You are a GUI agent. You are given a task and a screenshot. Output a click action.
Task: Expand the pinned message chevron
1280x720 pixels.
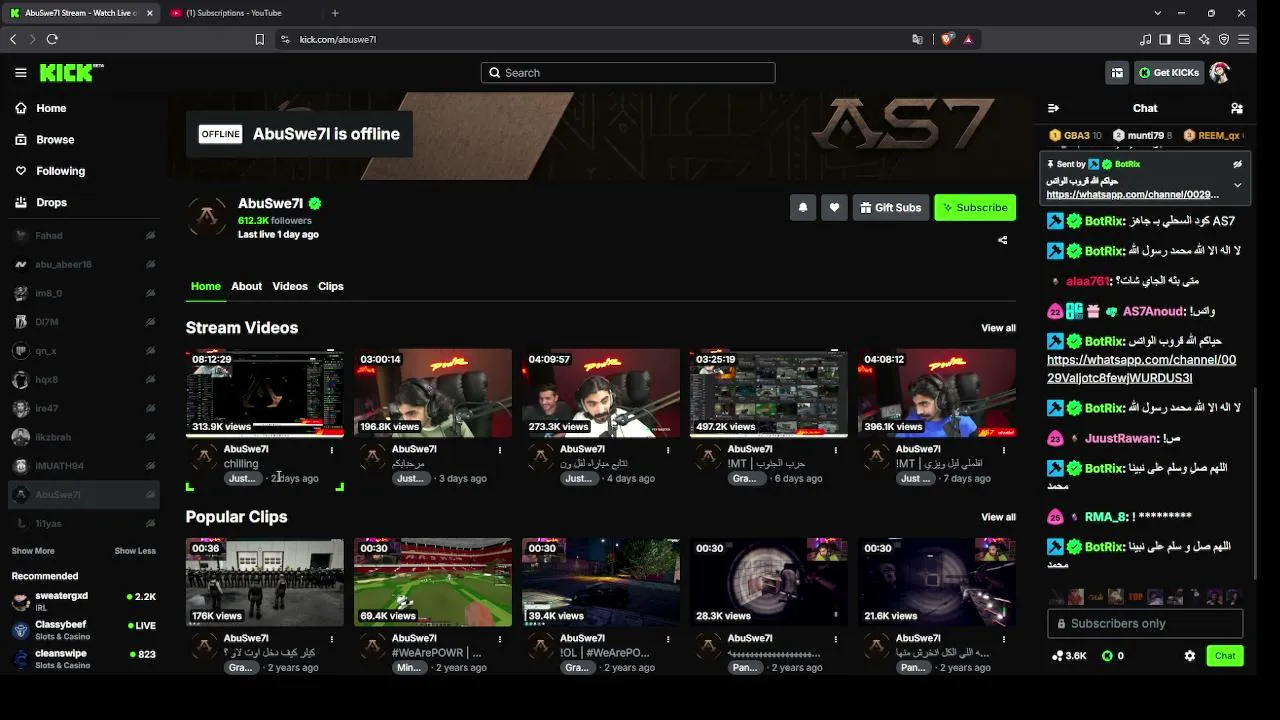[1237, 185]
